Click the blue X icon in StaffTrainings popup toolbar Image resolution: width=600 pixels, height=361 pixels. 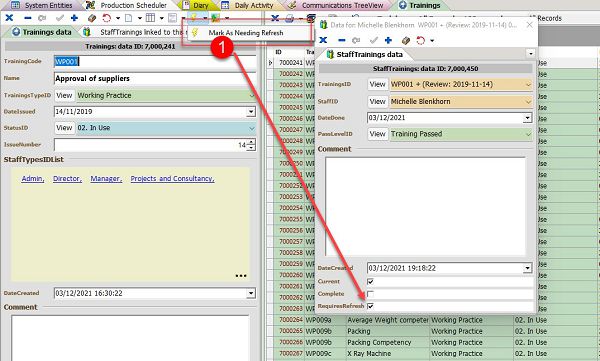pos(323,40)
